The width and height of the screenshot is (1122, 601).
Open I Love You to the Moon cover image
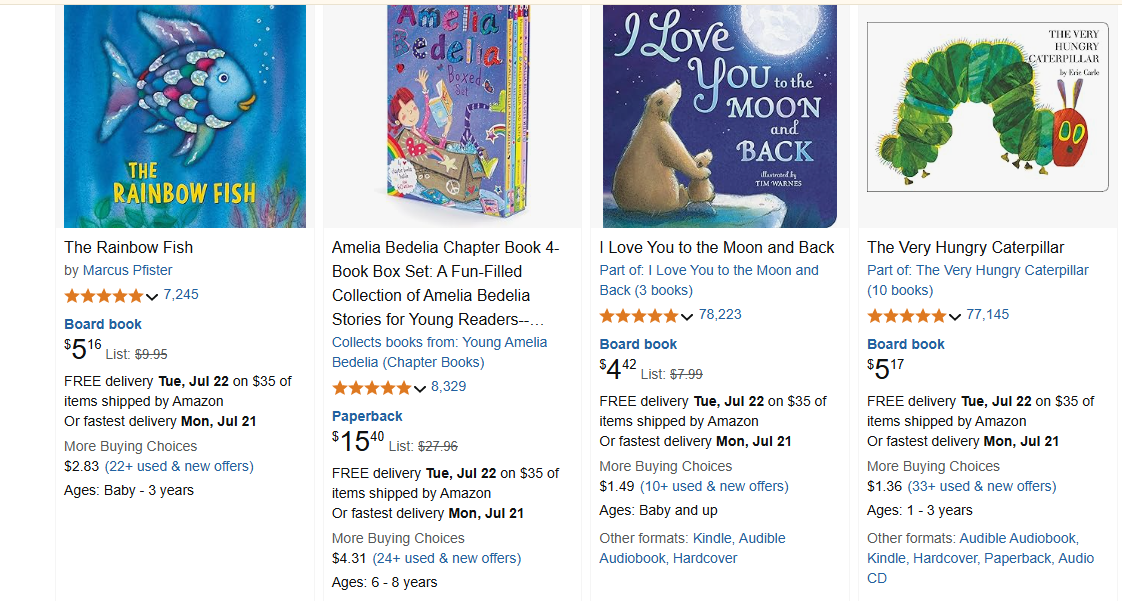coord(720,116)
